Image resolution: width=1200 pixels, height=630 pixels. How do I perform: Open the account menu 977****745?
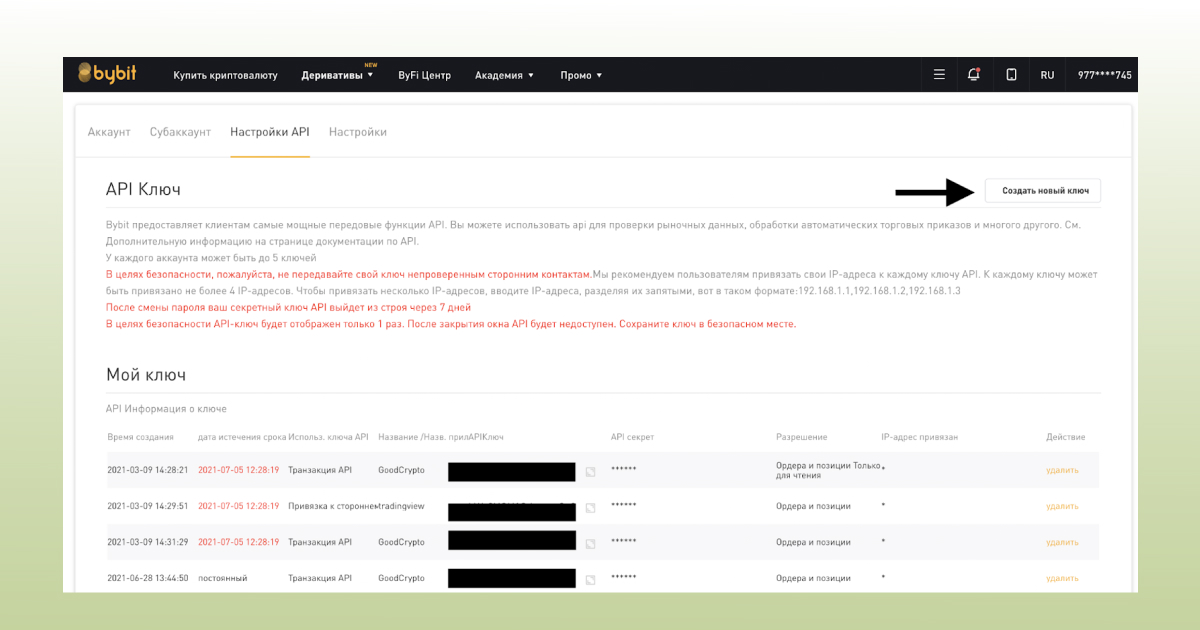click(1104, 76)
